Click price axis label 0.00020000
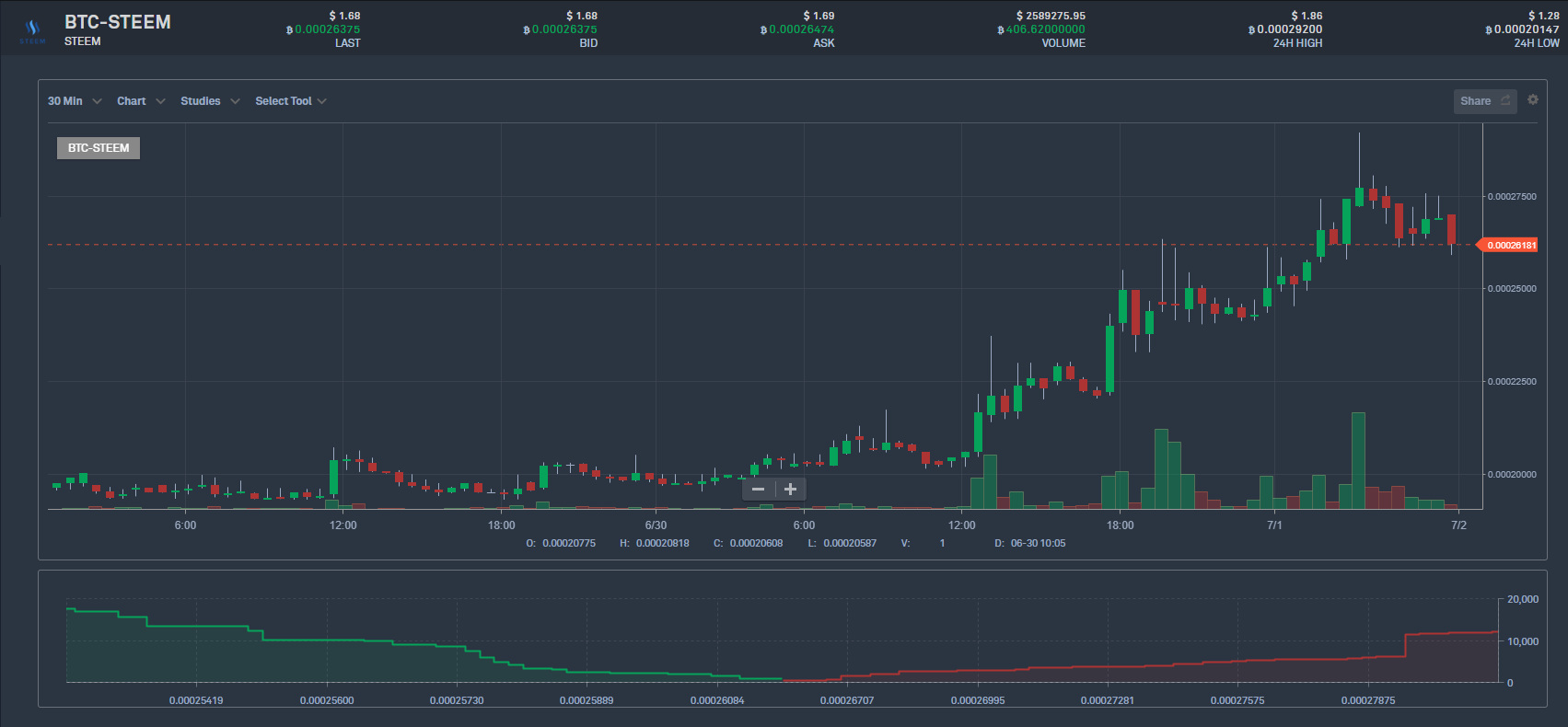1568x727 pixels. (1512, 475)
